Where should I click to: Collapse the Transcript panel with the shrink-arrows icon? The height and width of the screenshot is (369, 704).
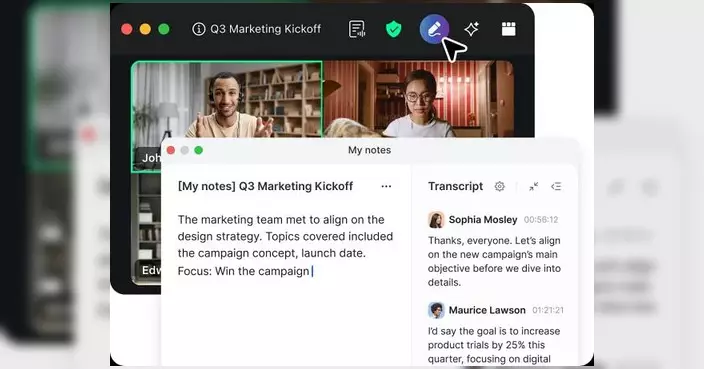(x=533, y=186)
